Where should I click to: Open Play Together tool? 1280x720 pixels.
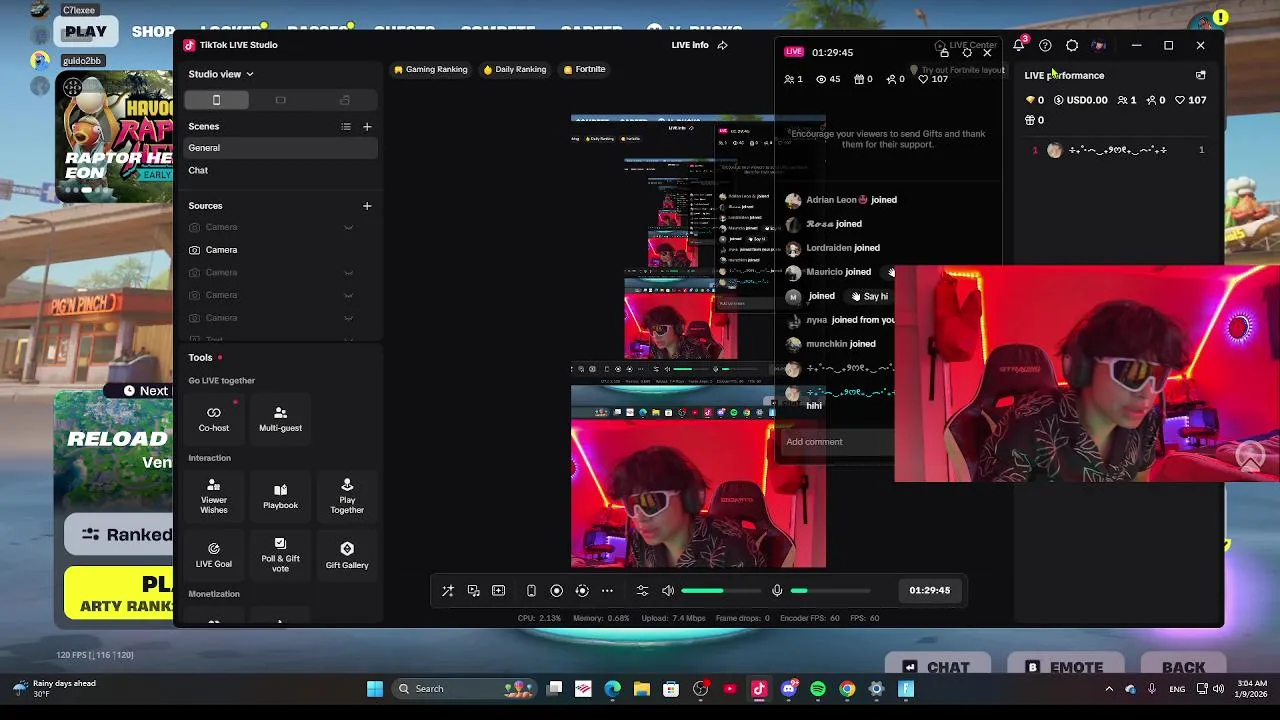pyautogui.click(x=347, y=496)
